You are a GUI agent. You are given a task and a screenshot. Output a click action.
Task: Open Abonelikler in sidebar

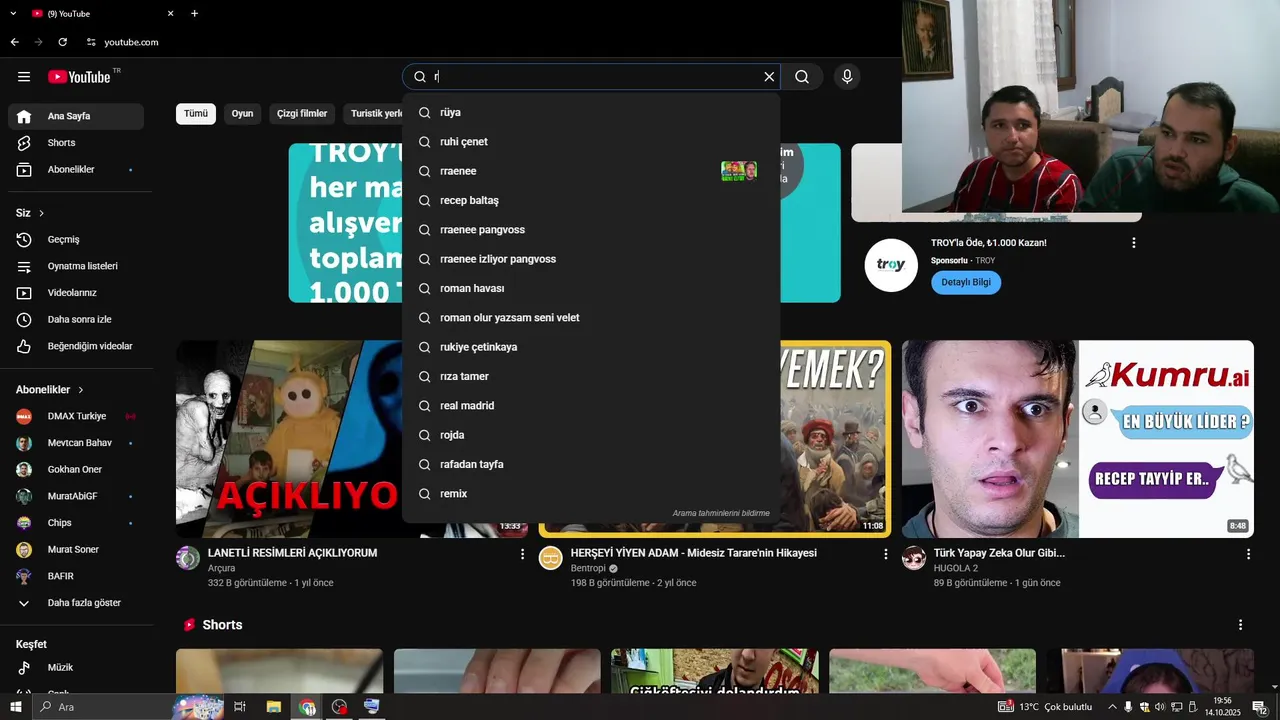[x=76, y=170]
